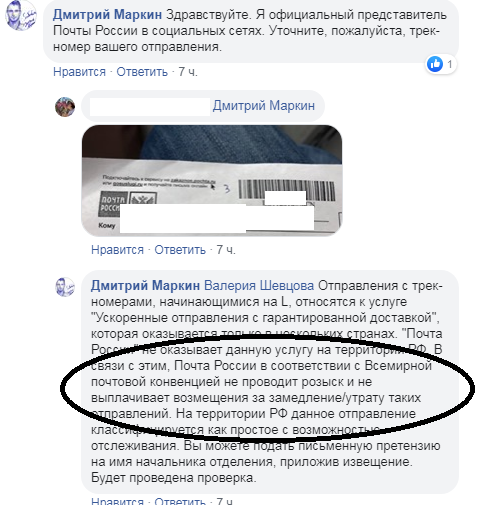This screenshot has width=487, height=505.
Task: Click the 7 ч. timestamp of first comment
Action: point(188,72)
